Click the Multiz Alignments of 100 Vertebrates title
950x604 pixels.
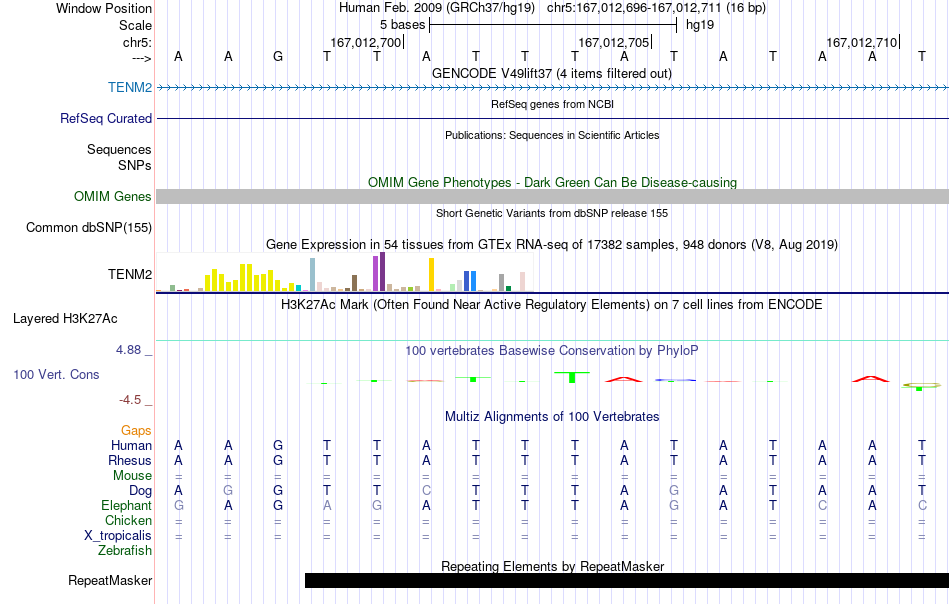click(x=552, y=417)
